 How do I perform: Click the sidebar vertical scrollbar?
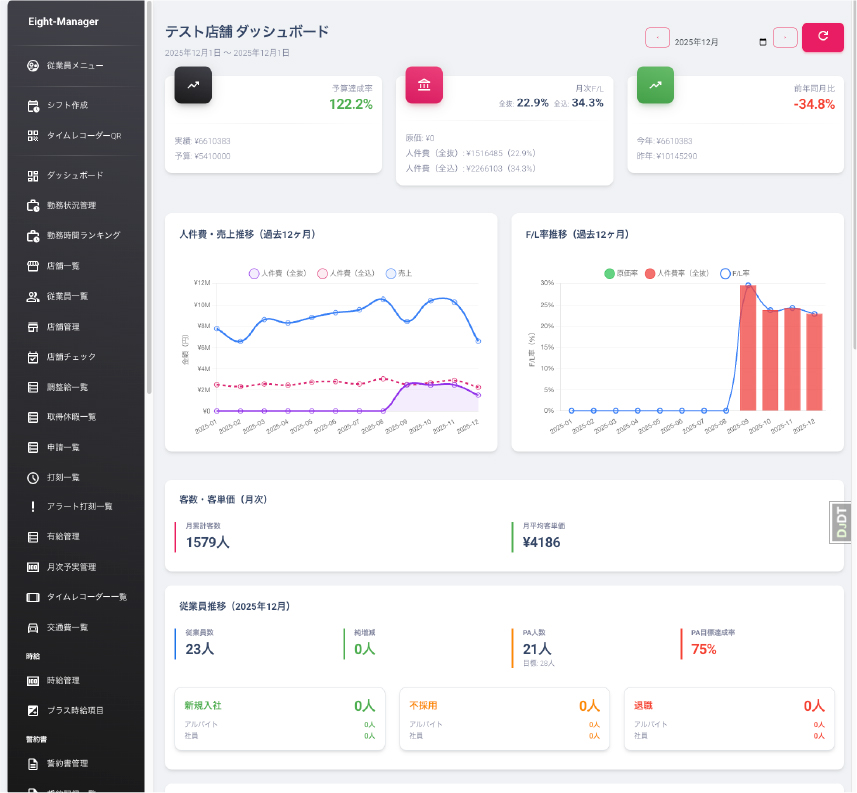coord(149,197)
